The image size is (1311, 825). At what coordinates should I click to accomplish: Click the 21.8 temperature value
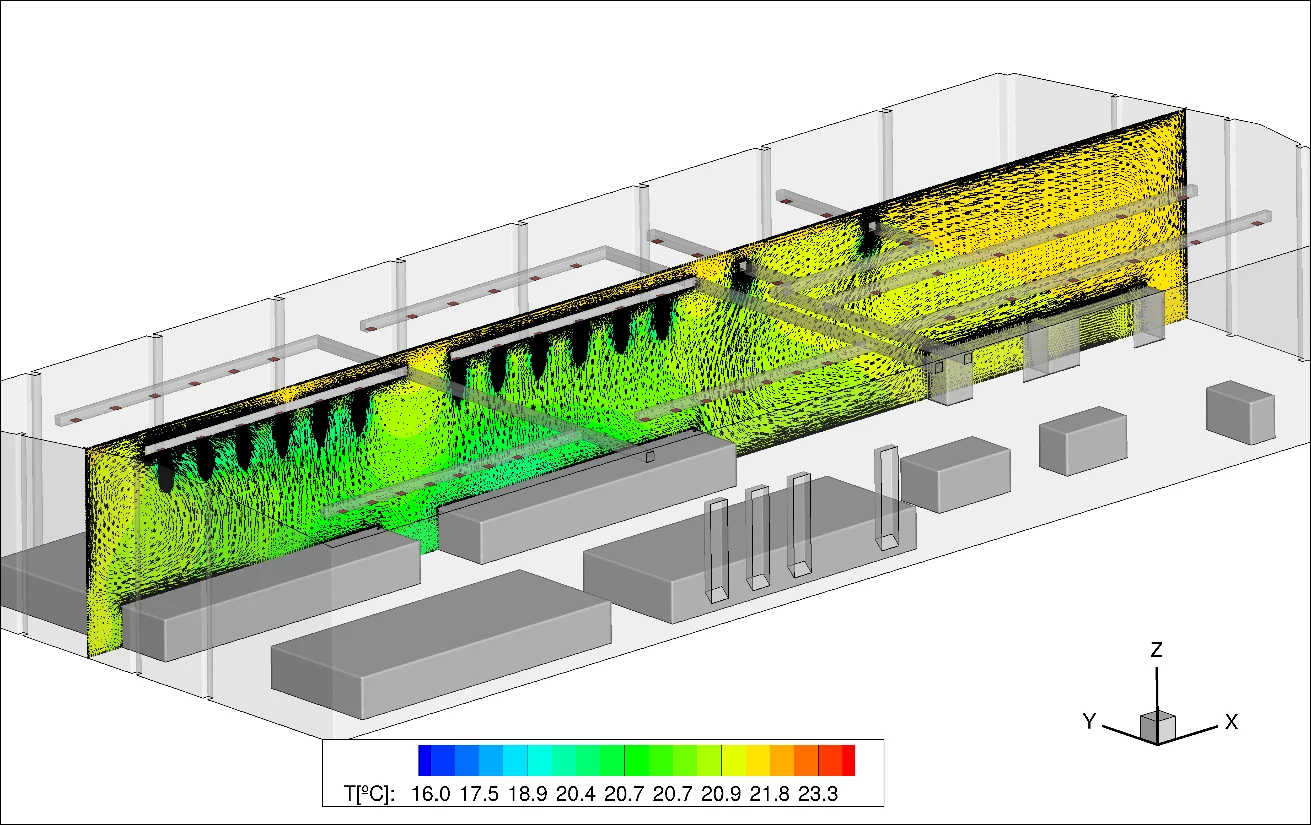(x=770, y=795)
